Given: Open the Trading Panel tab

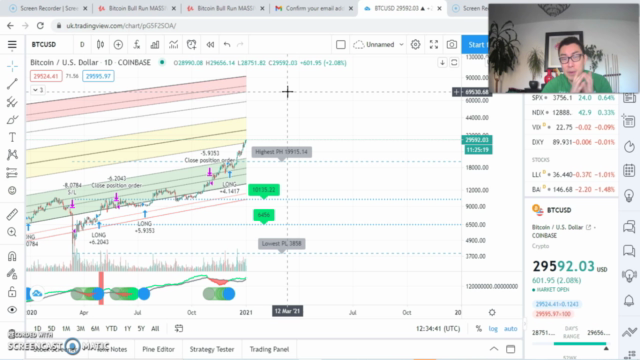Looking at the screenshot, I should click(x=269, y=349).
